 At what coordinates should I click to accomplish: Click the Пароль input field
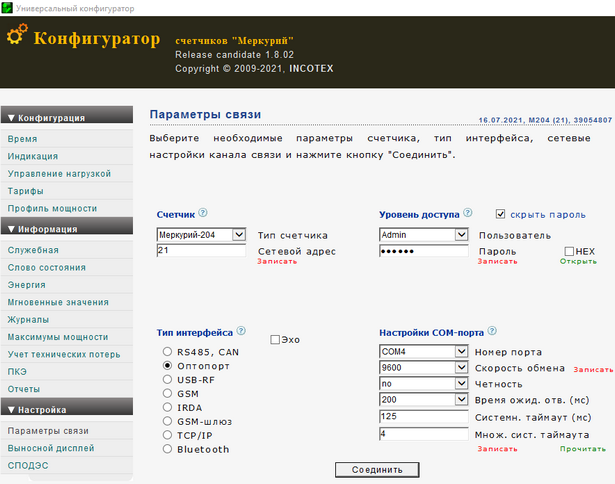click(x=424, y=251)
